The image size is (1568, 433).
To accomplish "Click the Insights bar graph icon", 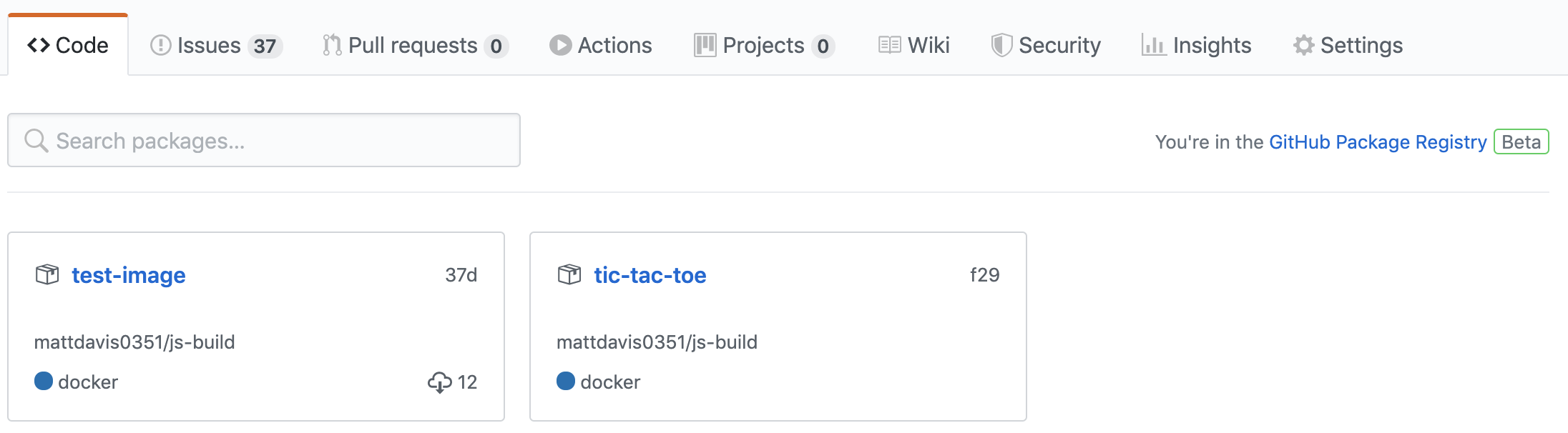I will click(x=1153, y=45).
